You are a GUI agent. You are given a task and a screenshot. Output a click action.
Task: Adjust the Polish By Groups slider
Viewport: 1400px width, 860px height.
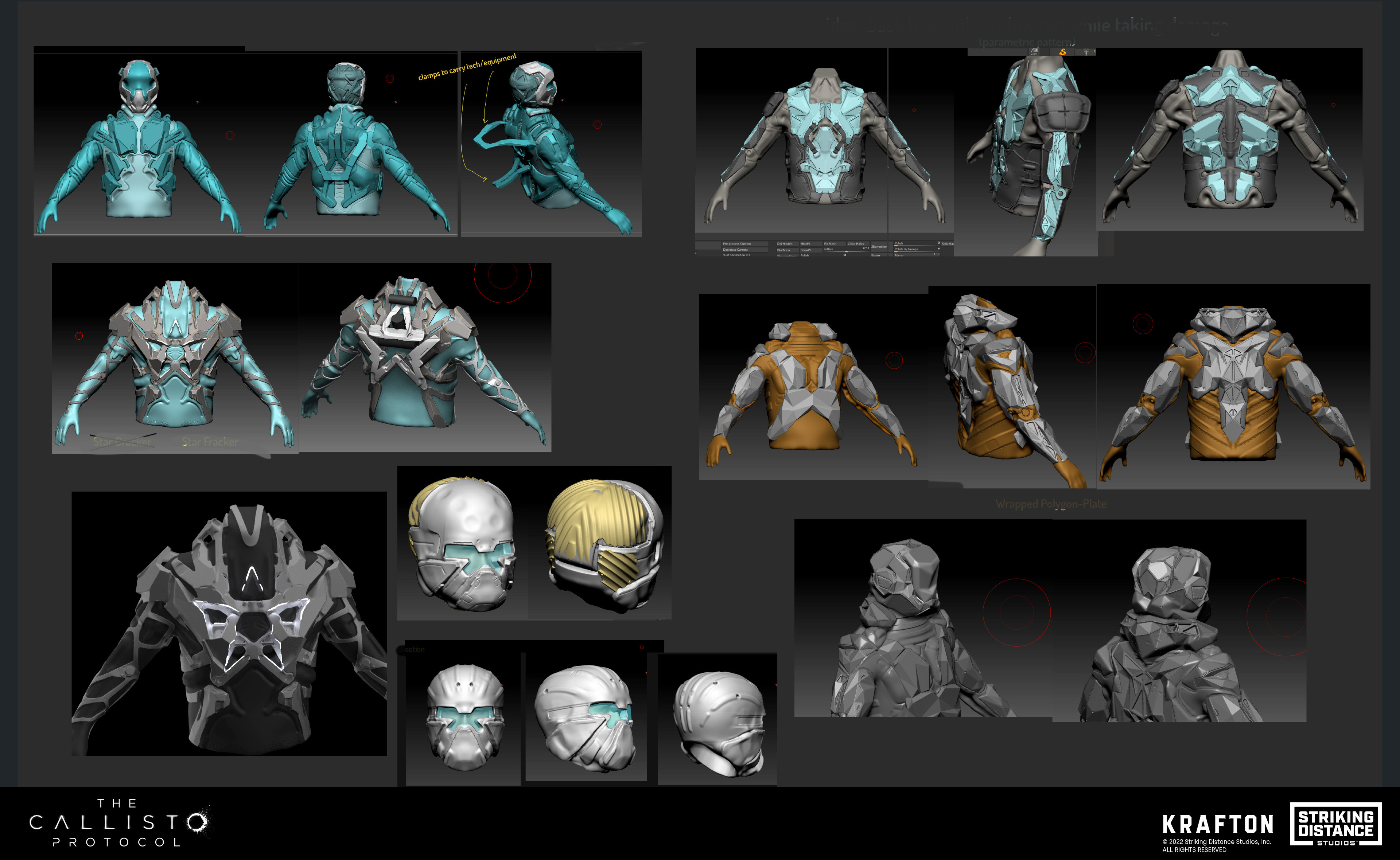[917, 250]
